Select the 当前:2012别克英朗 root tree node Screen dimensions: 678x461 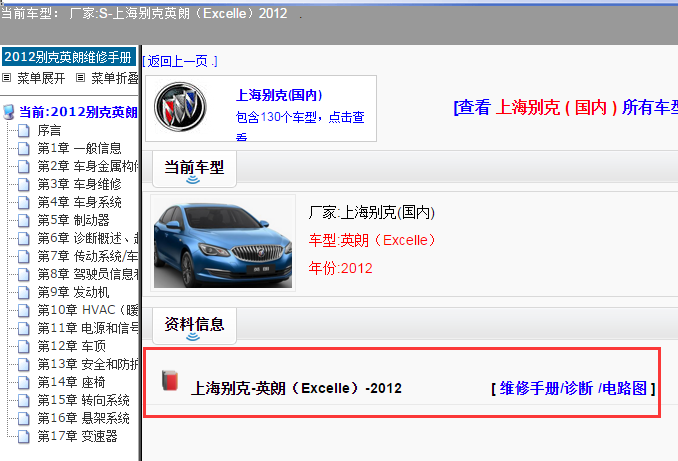click(78, 112)
